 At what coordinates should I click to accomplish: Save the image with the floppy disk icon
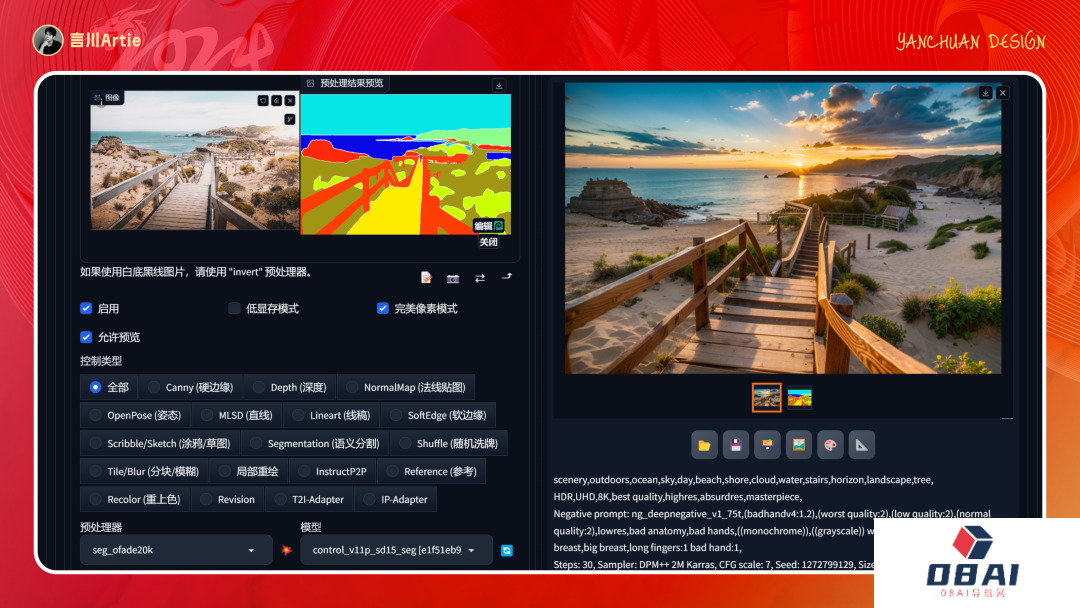pos(736,445)
